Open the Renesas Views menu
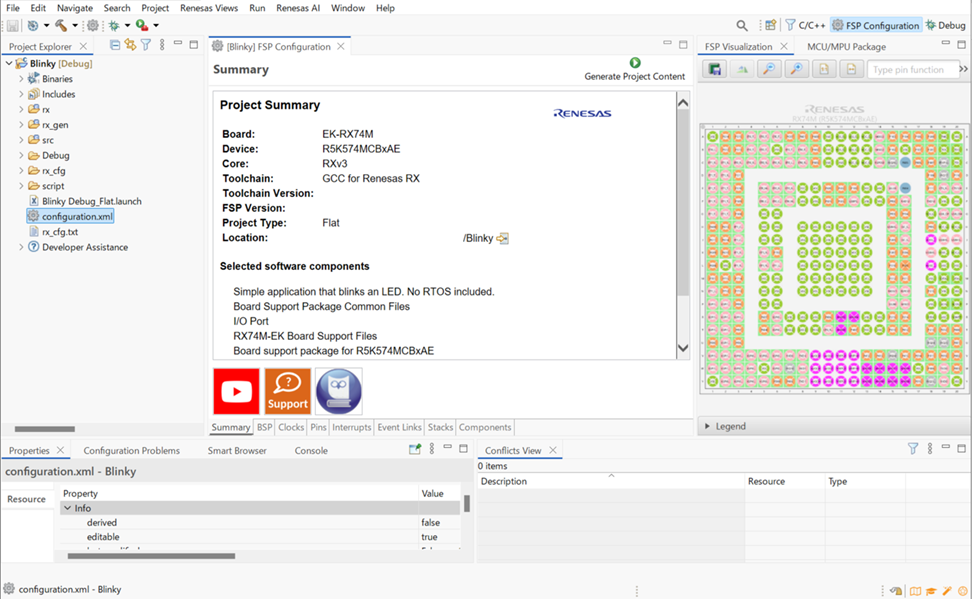Viewport: 972px width, 599px height. 209,8
